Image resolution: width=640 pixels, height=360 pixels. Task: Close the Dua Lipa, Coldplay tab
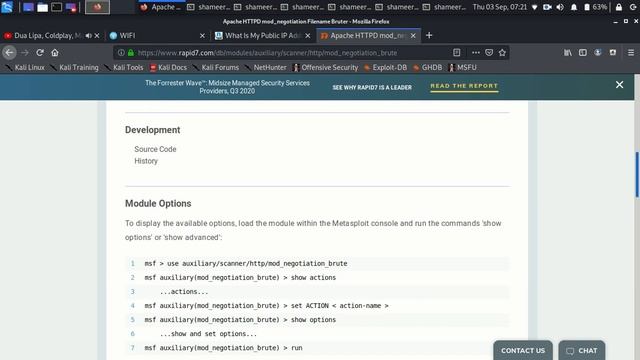tap(97, 36)
